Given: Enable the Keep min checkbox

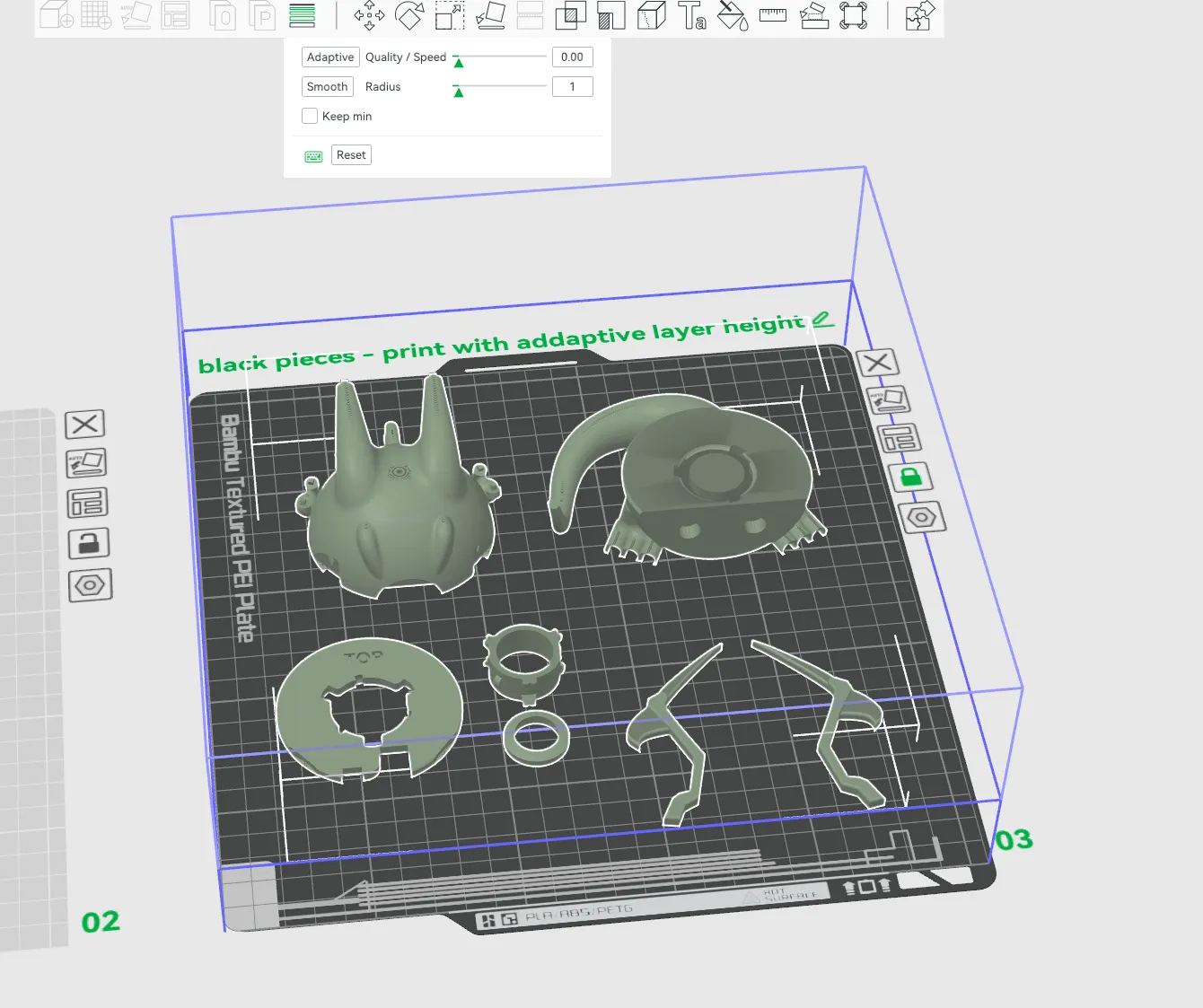Looking at the screenshot, I should click(x=310, y=116).
